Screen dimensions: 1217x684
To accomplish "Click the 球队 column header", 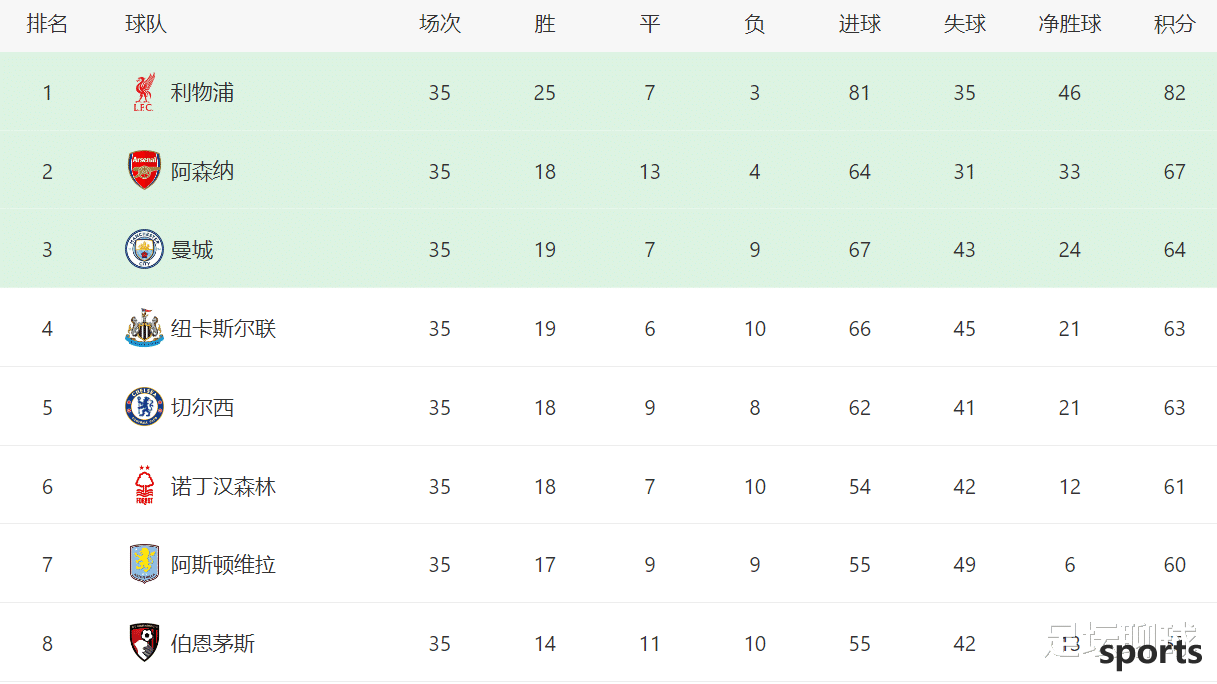I will [146, 25].
